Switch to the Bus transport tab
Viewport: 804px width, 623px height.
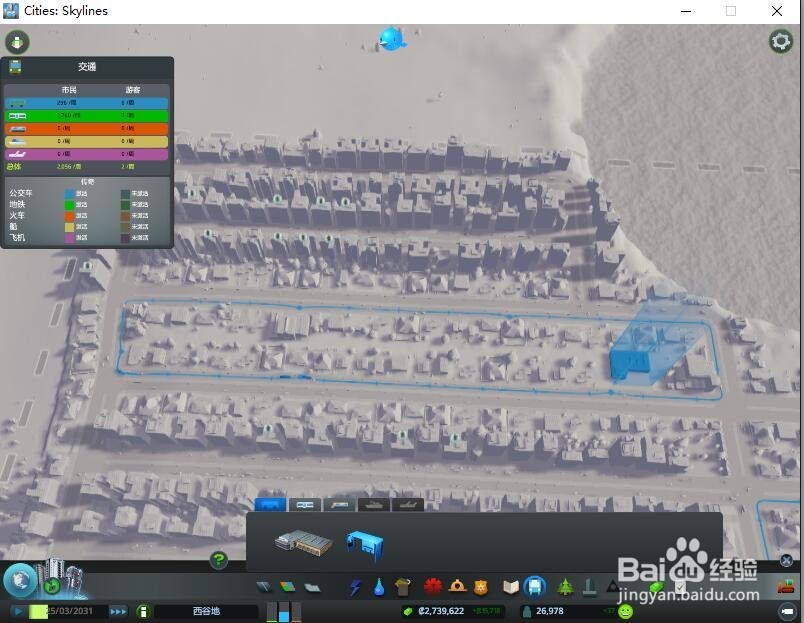point(270,505)
